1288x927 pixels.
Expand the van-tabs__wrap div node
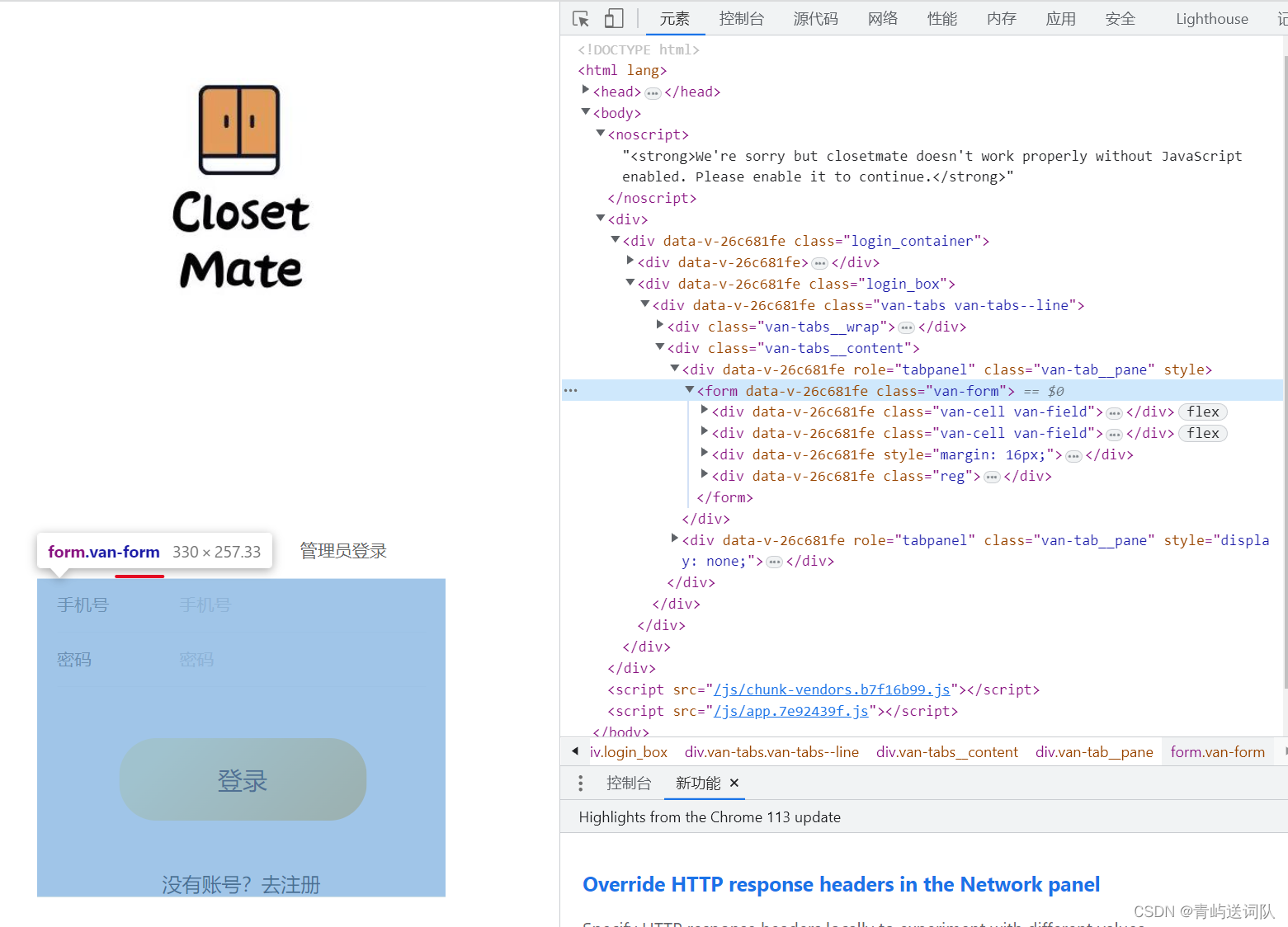659,325
